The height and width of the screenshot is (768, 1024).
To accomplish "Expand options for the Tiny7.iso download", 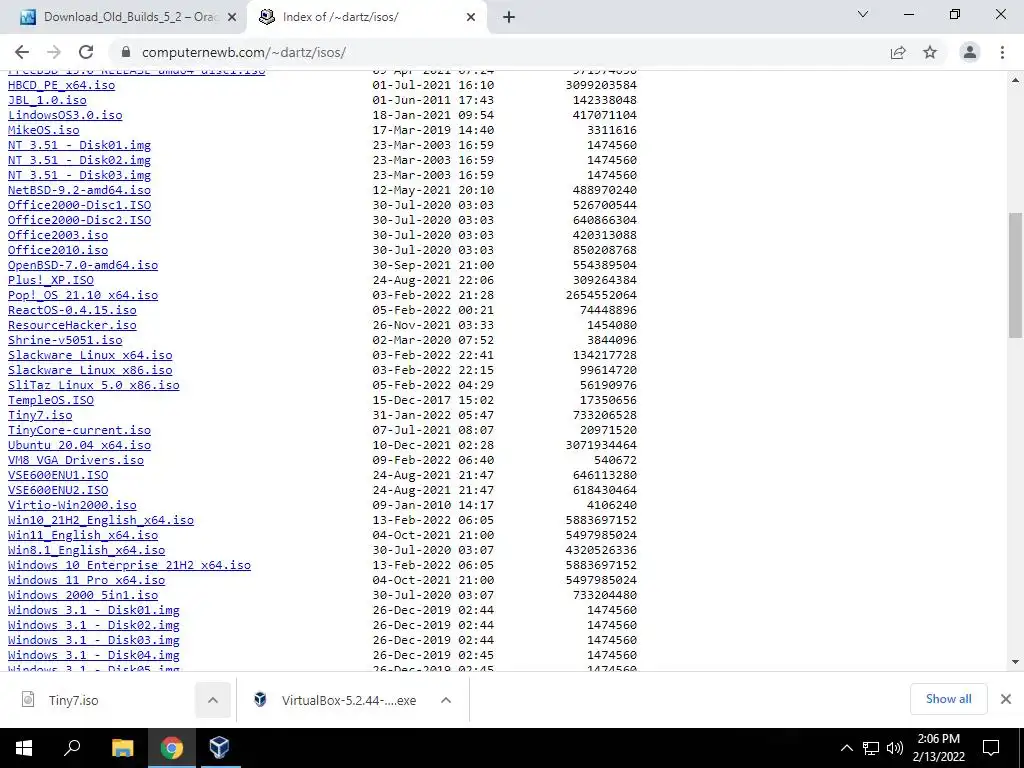I will coord(213,700).
